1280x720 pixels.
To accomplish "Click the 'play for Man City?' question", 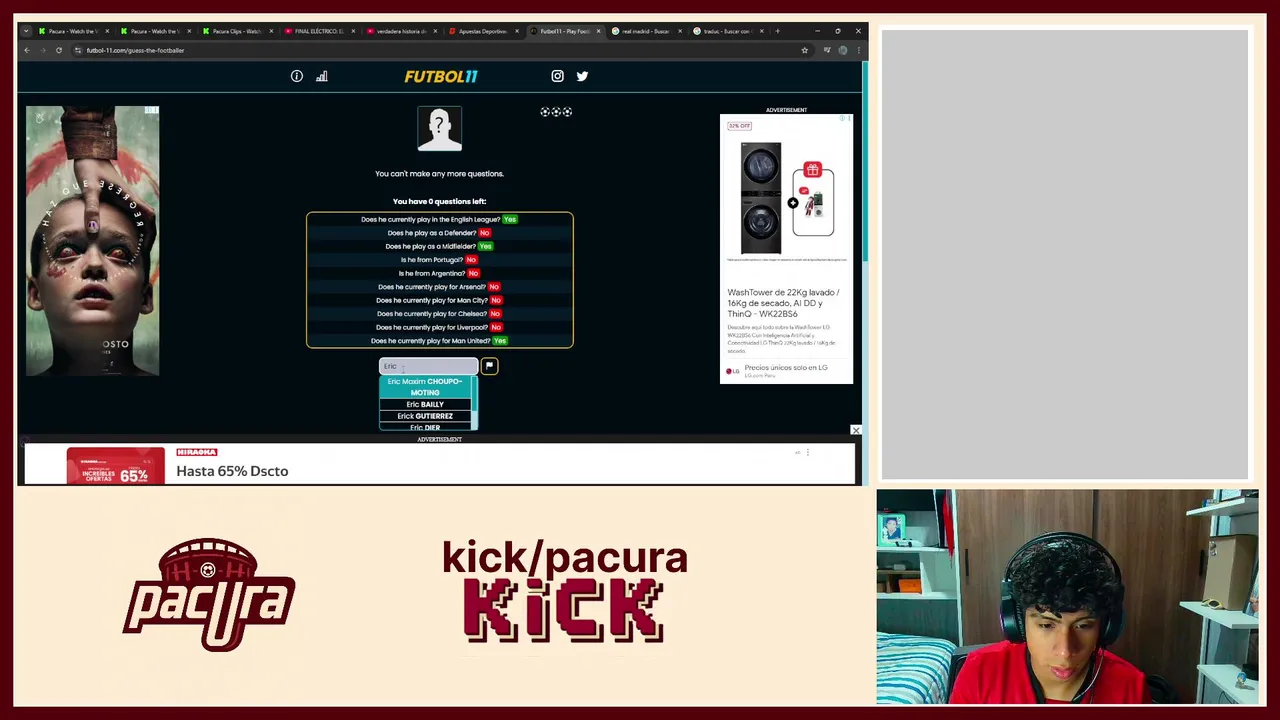I will pyautogui.click(x=439, y=300).
